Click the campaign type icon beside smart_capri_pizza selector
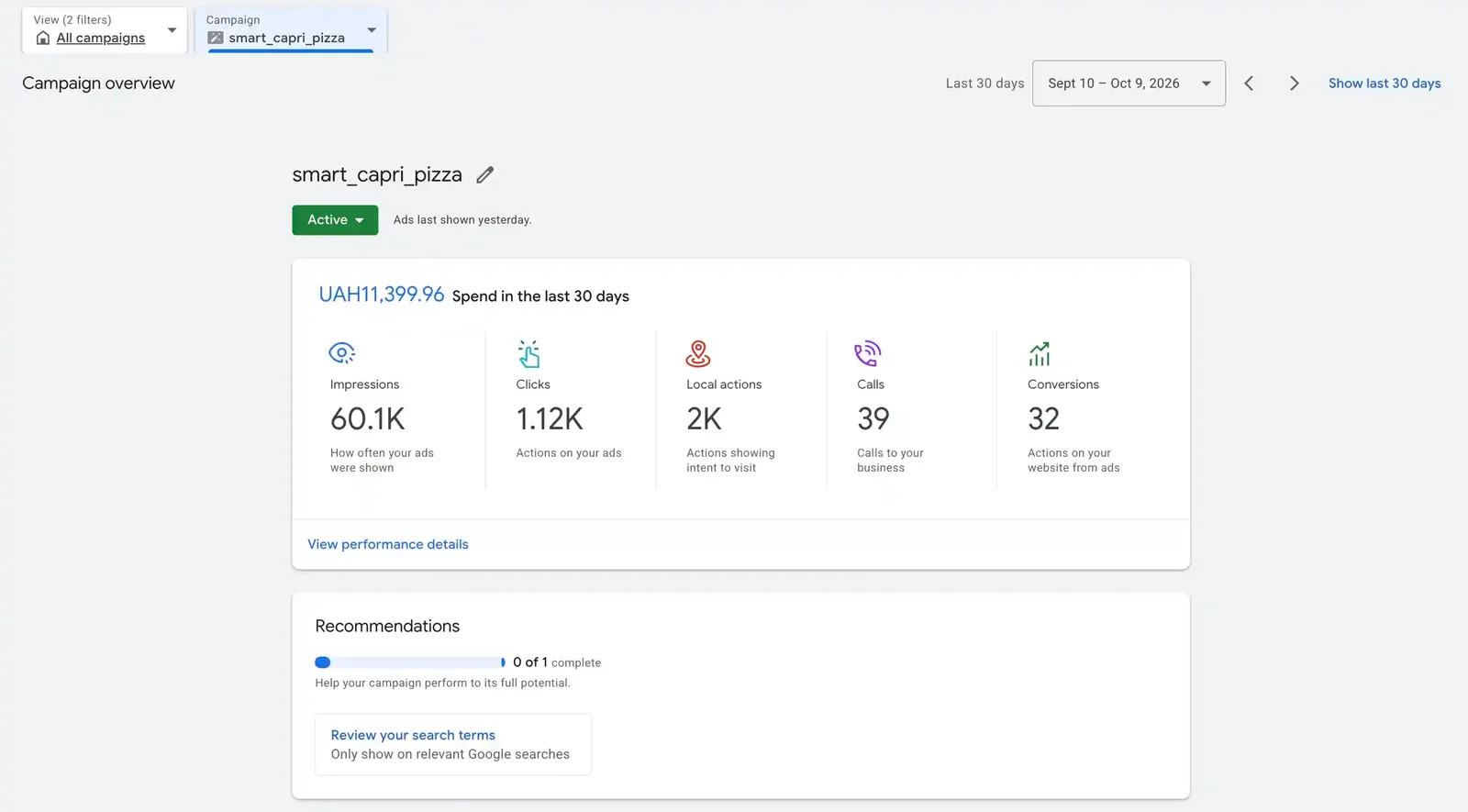1468x812 pixels. (216, 38)
